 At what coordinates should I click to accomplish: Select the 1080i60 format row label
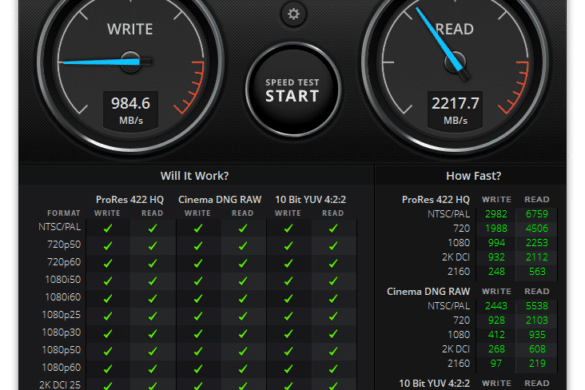point(63,297)
